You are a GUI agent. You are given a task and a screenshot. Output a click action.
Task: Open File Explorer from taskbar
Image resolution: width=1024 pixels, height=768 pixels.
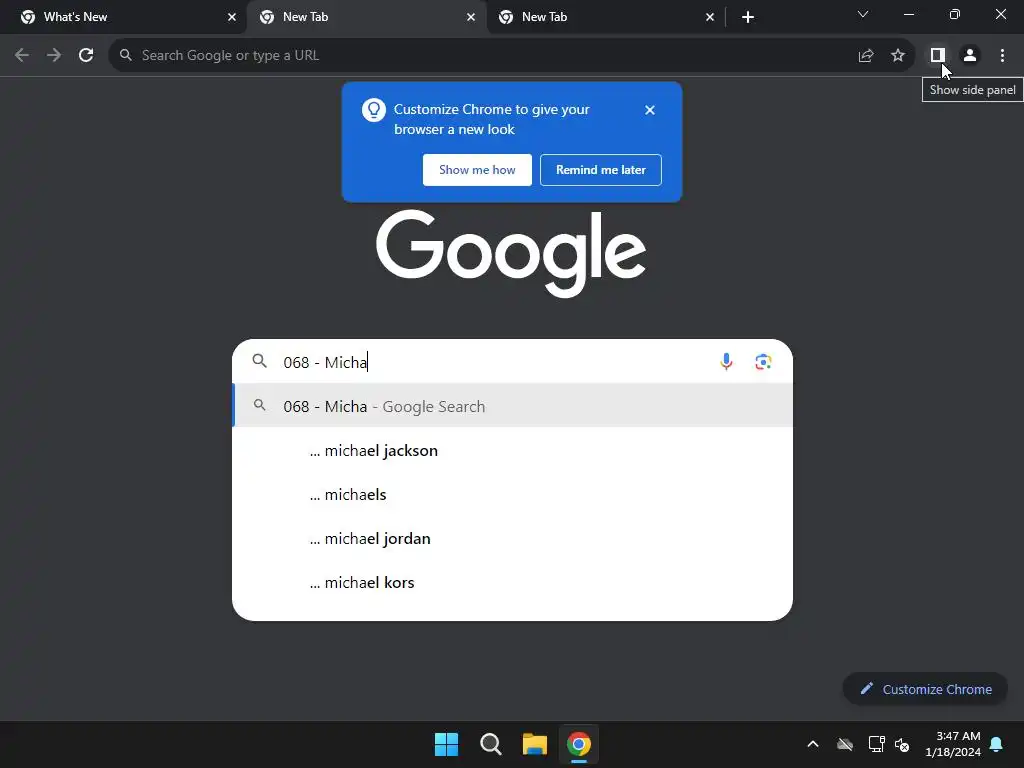point(535,744)
